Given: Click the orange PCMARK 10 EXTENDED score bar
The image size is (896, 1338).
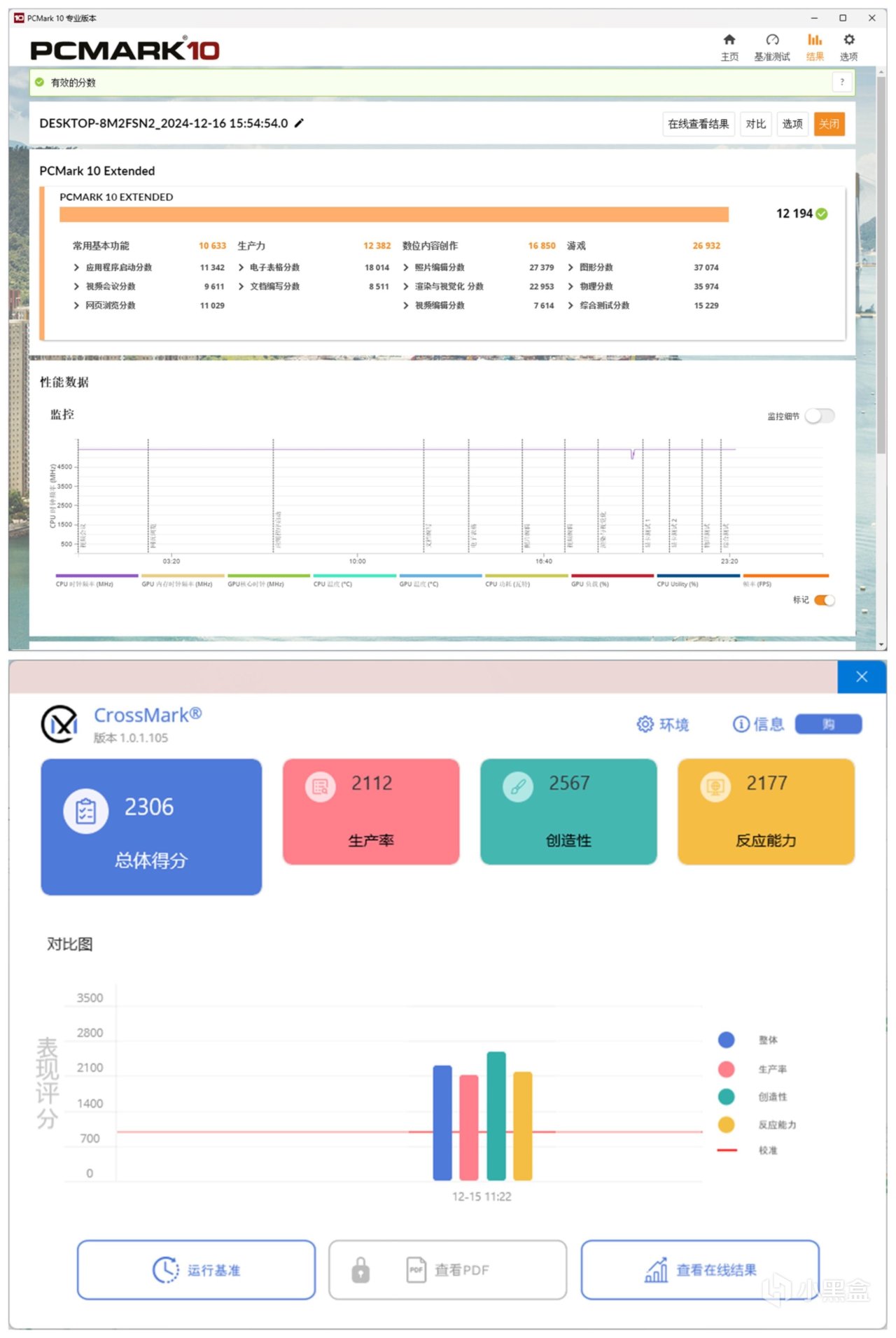Looking at the screenshot, I should pos(394,214).
